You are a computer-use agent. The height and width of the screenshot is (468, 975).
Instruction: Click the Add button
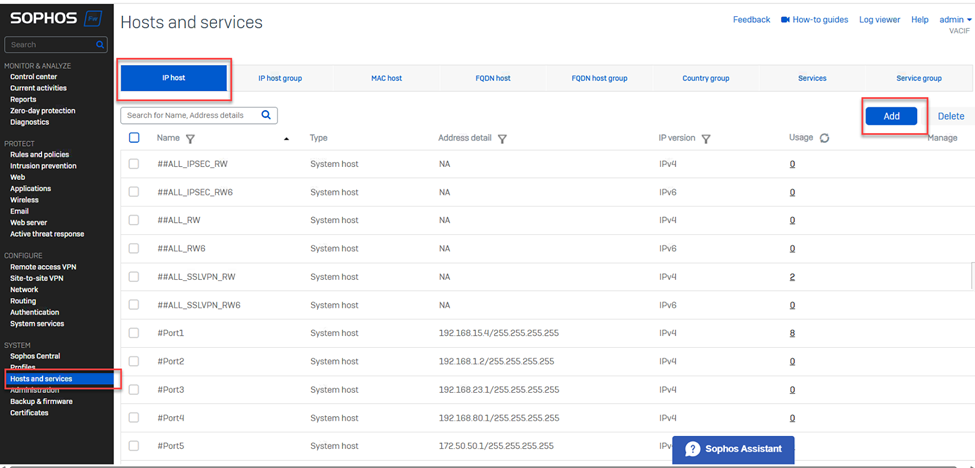[891, 116]
